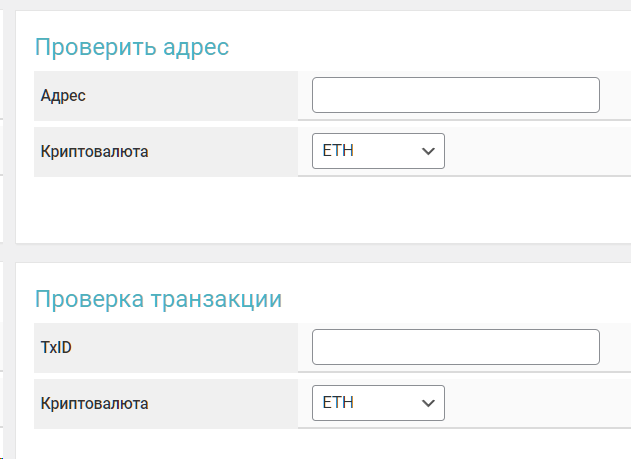The width and height of the screenshot is (631, 459).
Task: Click the Проверка транзакции heading
Action: click(x=158, y=298)
